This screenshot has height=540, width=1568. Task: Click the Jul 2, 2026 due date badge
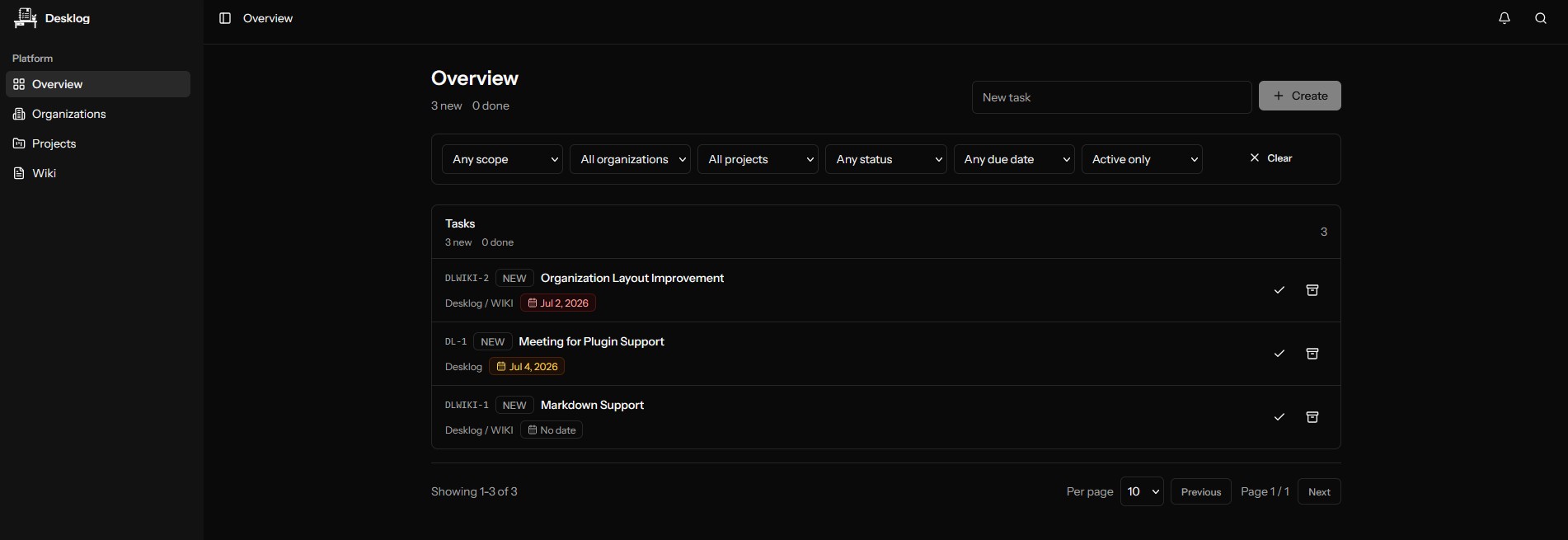[558, 303]
